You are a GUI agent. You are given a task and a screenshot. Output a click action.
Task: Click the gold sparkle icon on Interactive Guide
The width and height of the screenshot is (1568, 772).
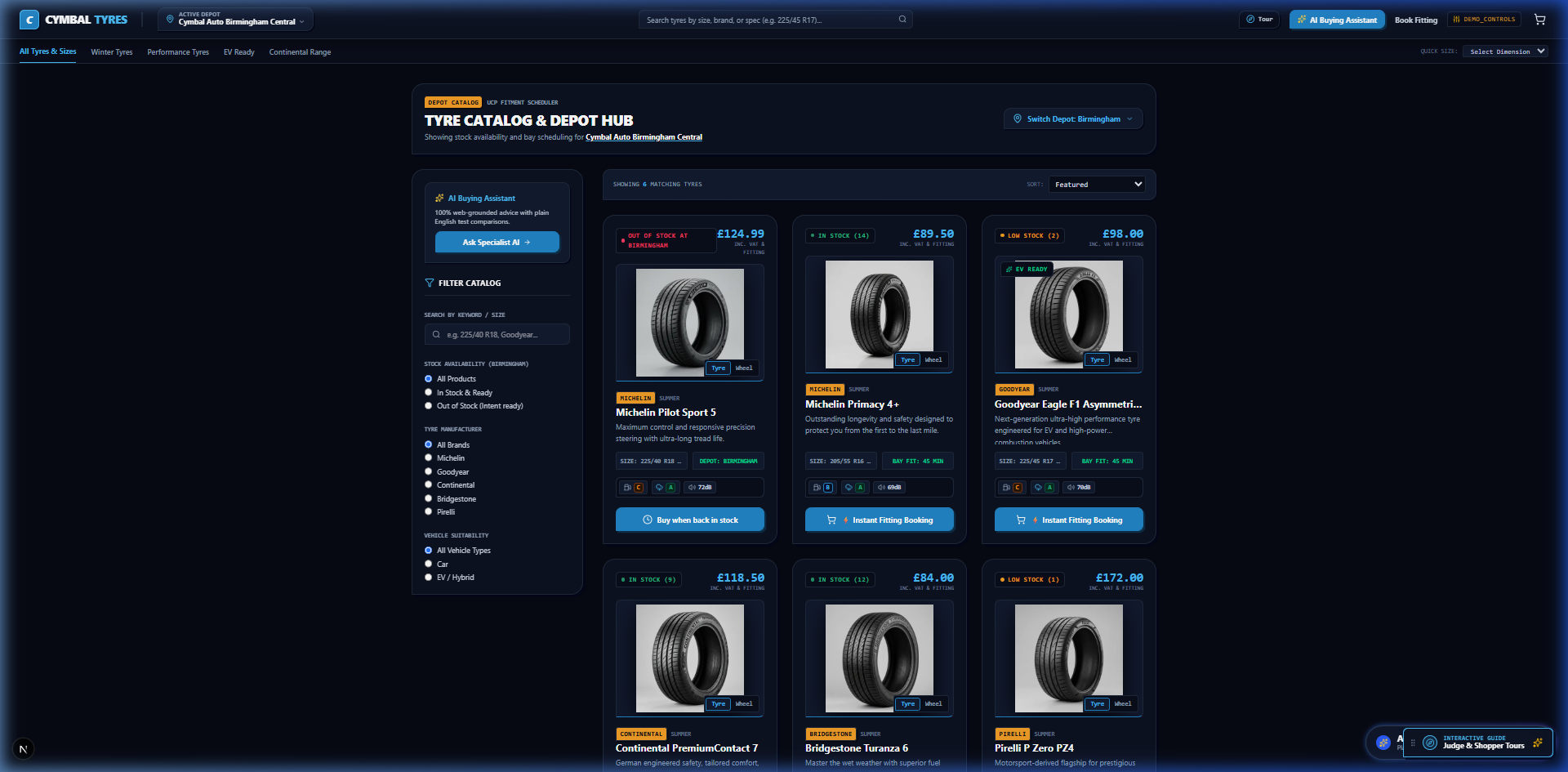1538,743
